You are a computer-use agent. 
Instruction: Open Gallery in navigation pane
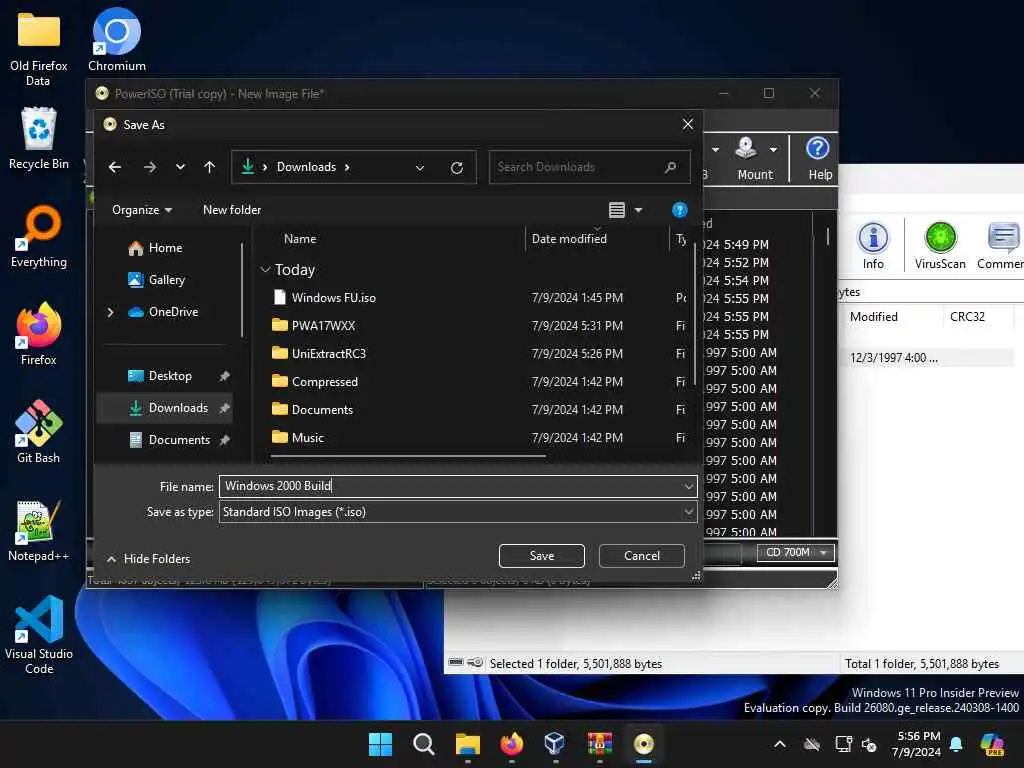[166, 280]
